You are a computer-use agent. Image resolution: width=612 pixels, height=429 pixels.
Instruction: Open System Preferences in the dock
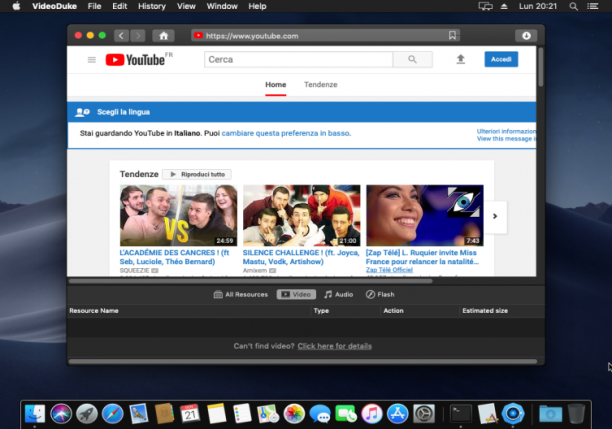[x=423, y=413]
